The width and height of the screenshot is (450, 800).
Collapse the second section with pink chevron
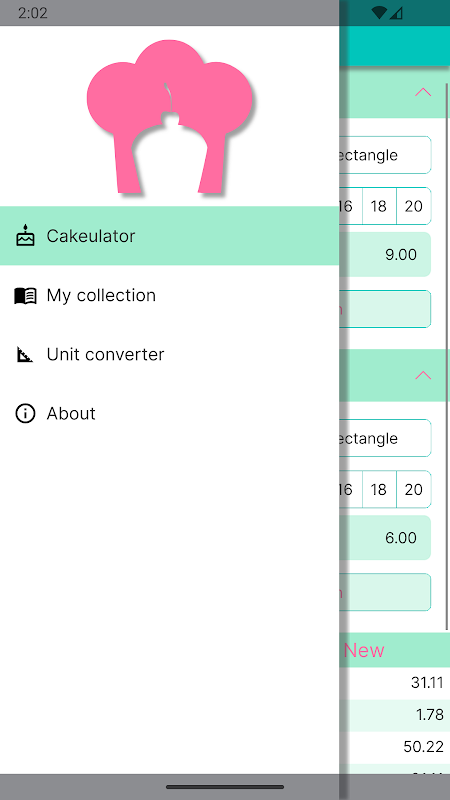pyautogui.click(x=423, y=376)
